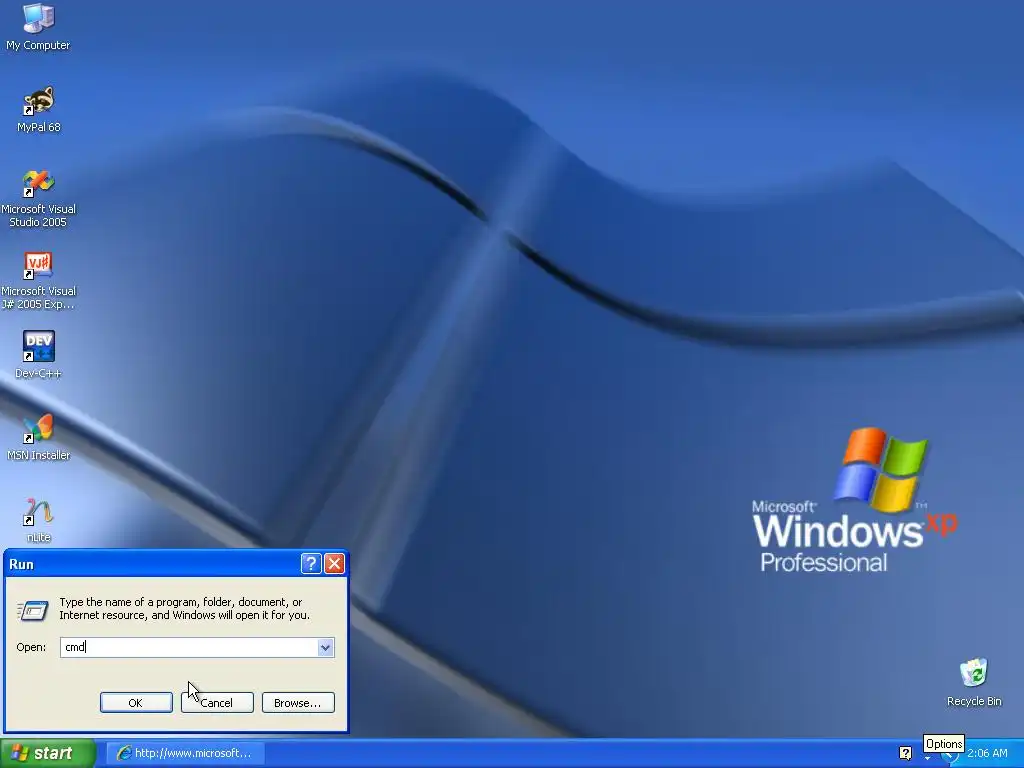Select the Recycle Bin icon
This screenshot has height=768, width=1024.
(x=974, y=682)
